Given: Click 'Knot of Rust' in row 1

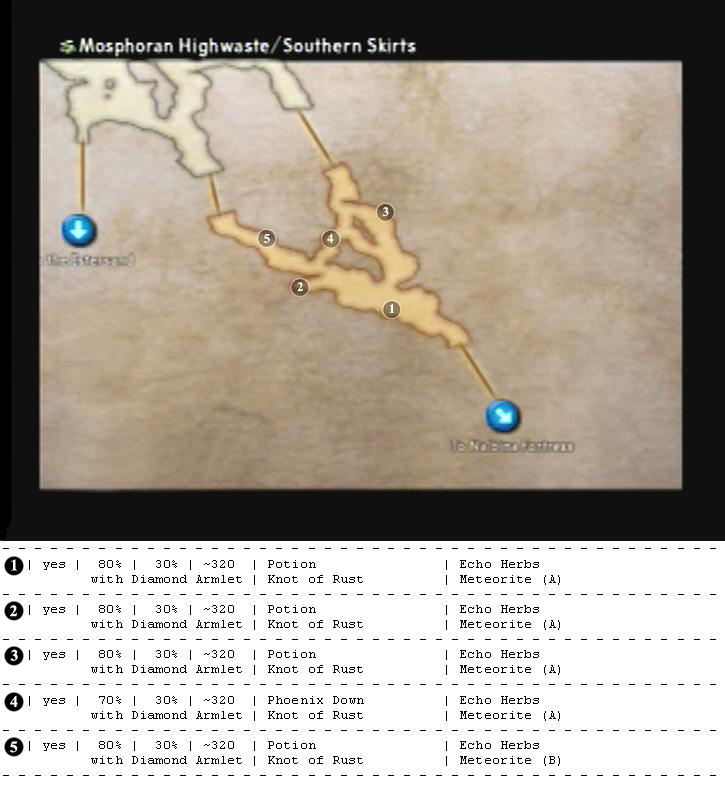Looking at the screenshot, I should [315, 579].
